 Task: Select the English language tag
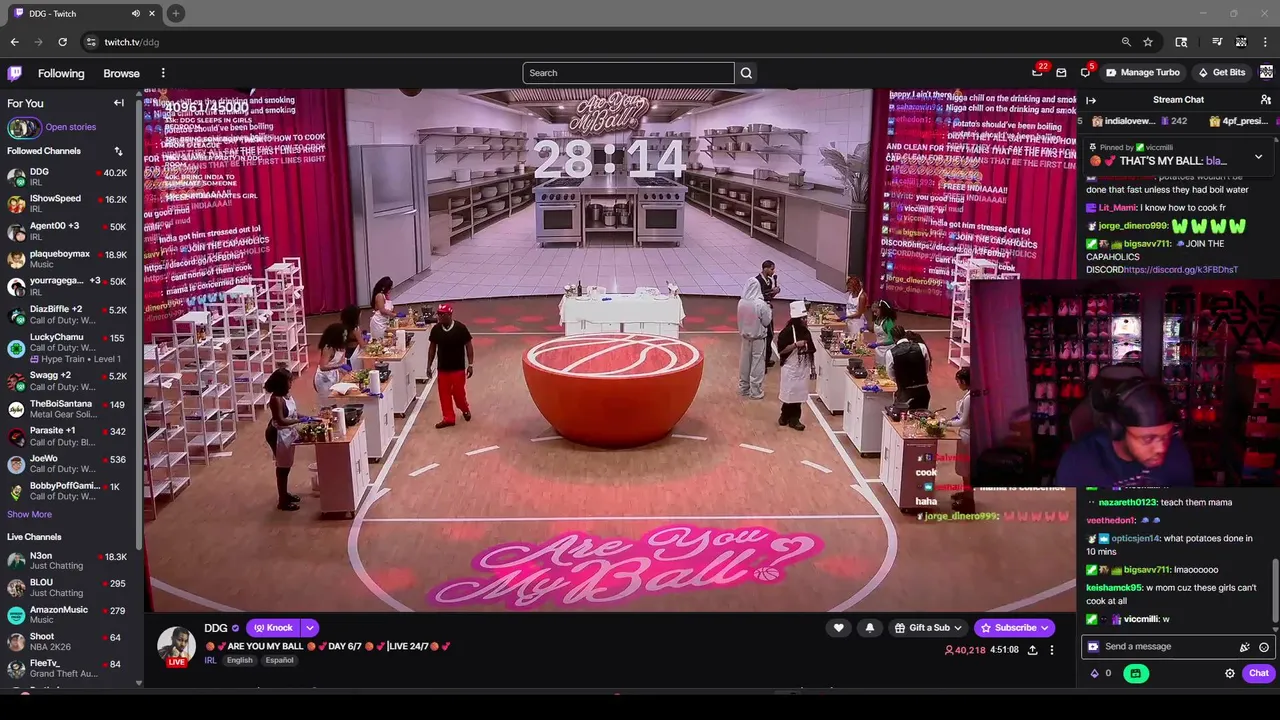pyautogui.click(x=239, y=661)
